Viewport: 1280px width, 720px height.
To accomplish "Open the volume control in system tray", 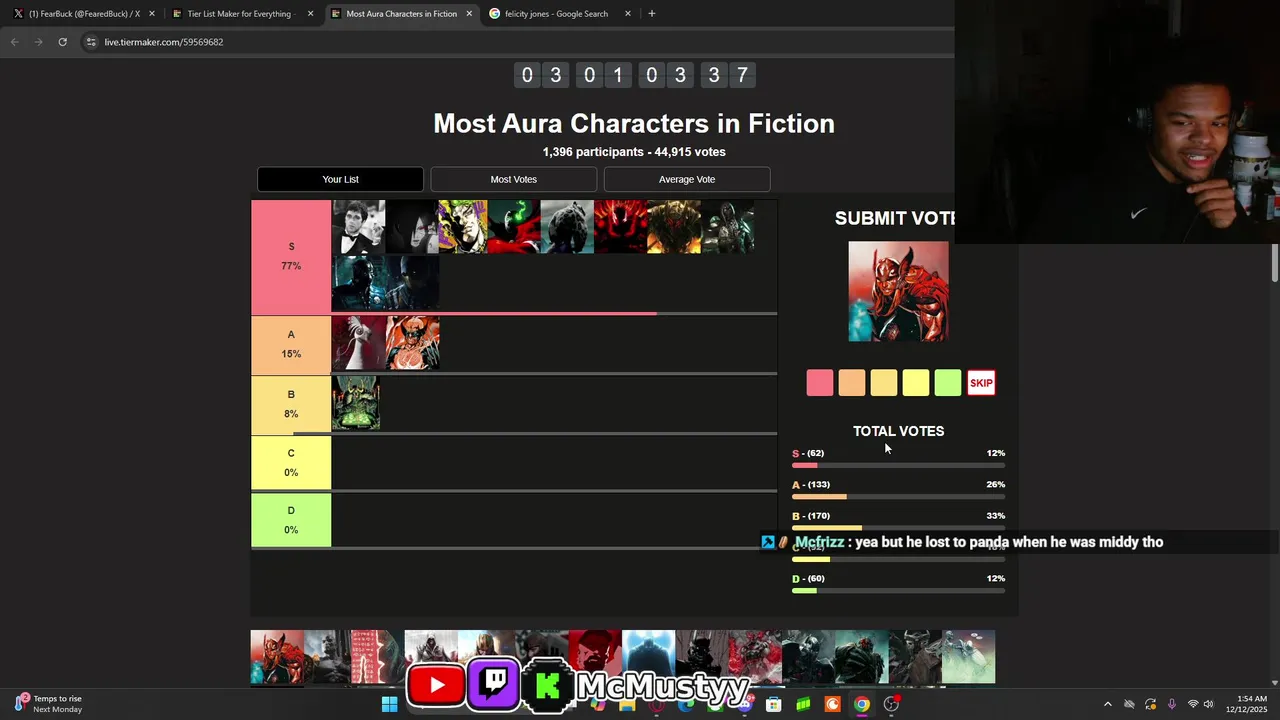I will click(x=1208, y=704).
